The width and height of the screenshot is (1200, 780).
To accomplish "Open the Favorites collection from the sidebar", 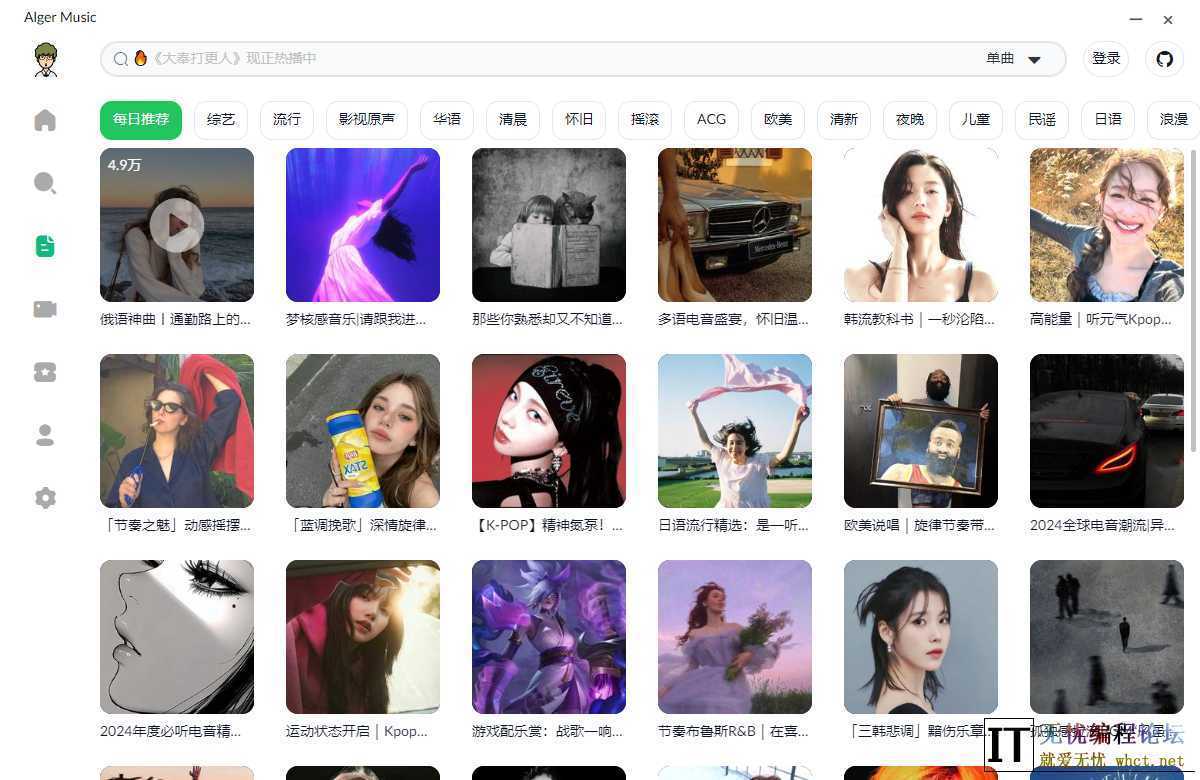I will tap(45, 371).
